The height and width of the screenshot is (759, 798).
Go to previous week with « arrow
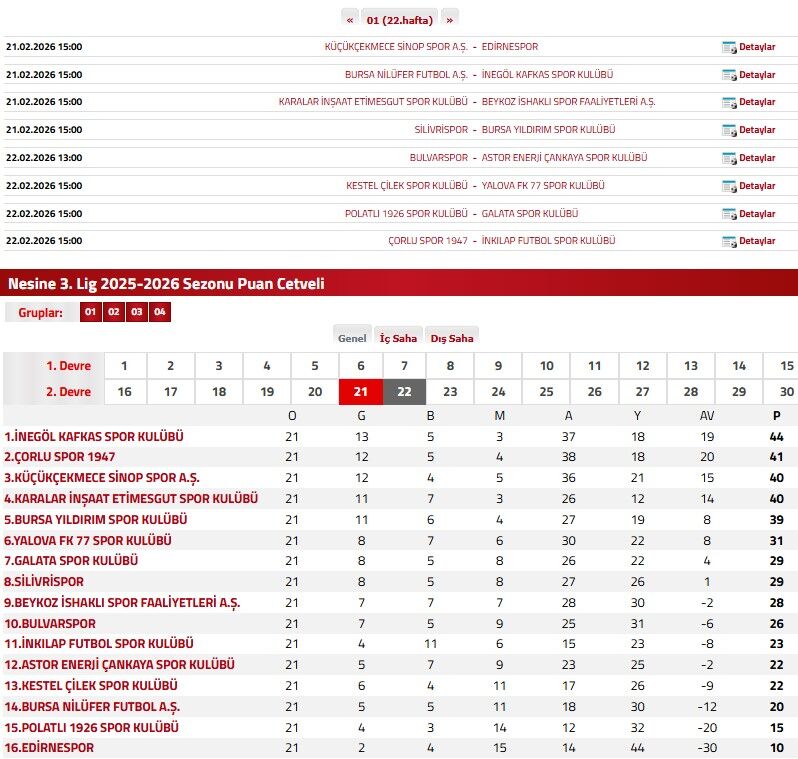click(x=350, y=19)
